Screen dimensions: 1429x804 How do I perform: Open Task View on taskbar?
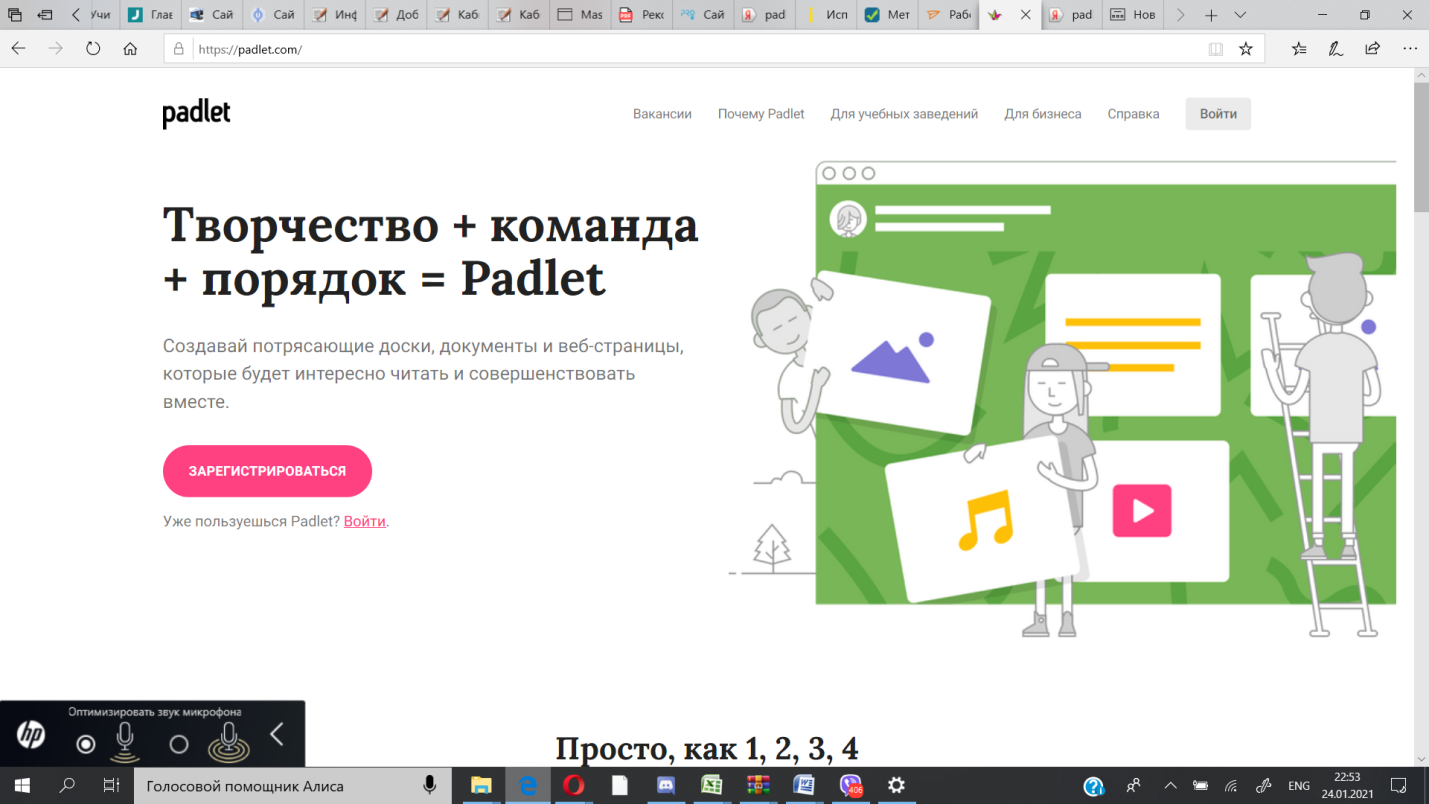click(112, 786)
